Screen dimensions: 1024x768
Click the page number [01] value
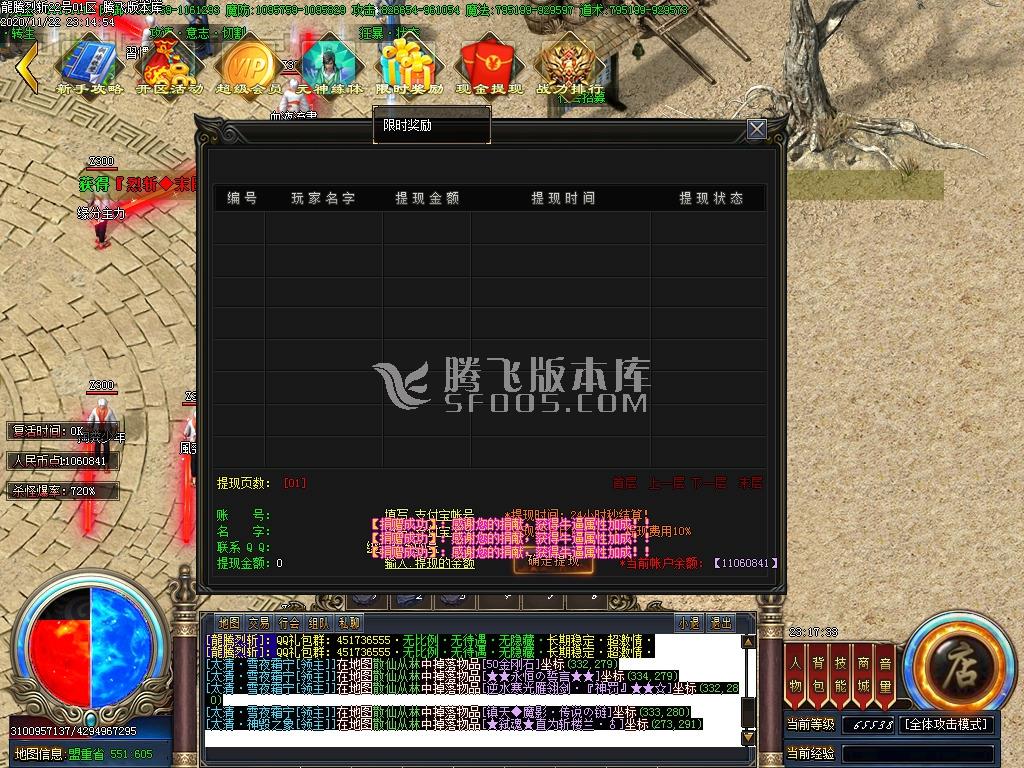(x=295, y=483)
